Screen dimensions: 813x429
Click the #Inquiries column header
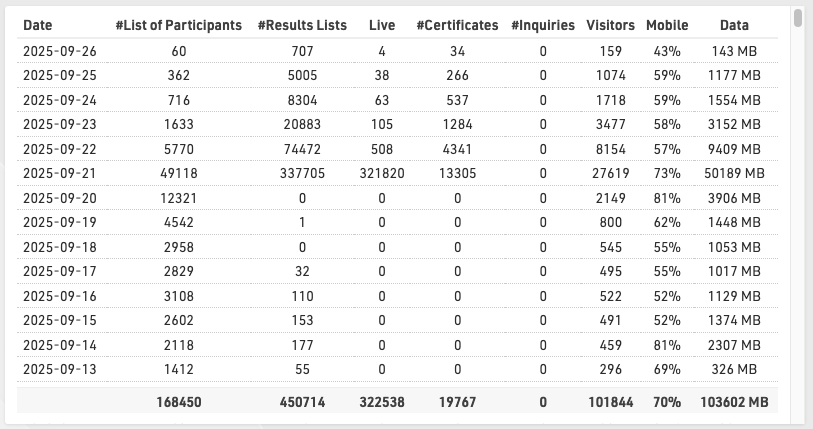click(x=542, y=25)
